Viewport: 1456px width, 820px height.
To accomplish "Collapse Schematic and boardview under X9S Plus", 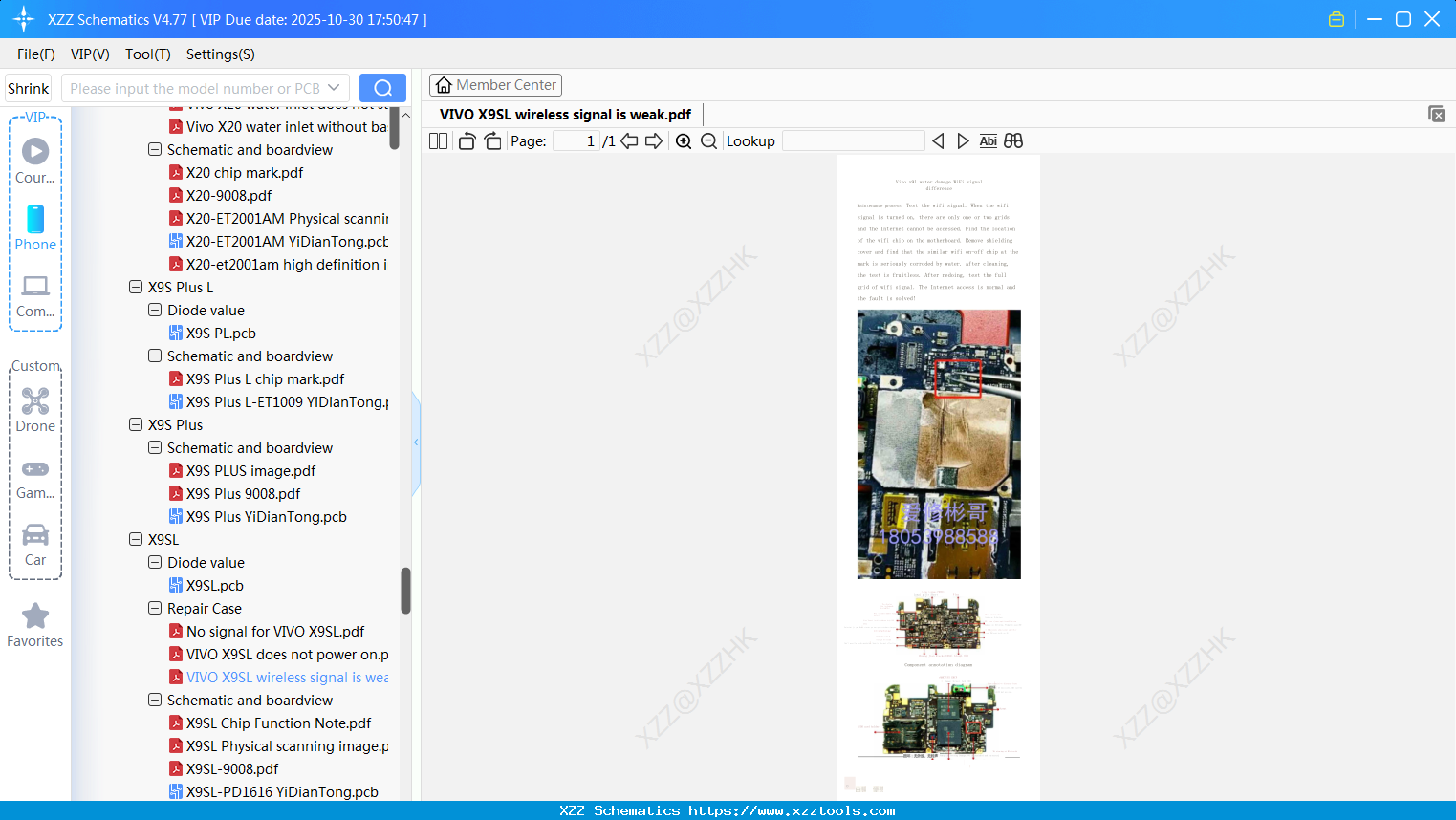I will 155,447.
